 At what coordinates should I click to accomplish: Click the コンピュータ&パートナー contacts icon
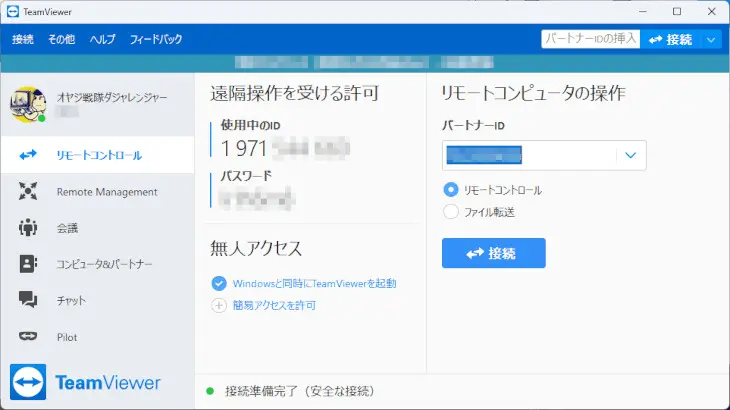click(28, 264)
